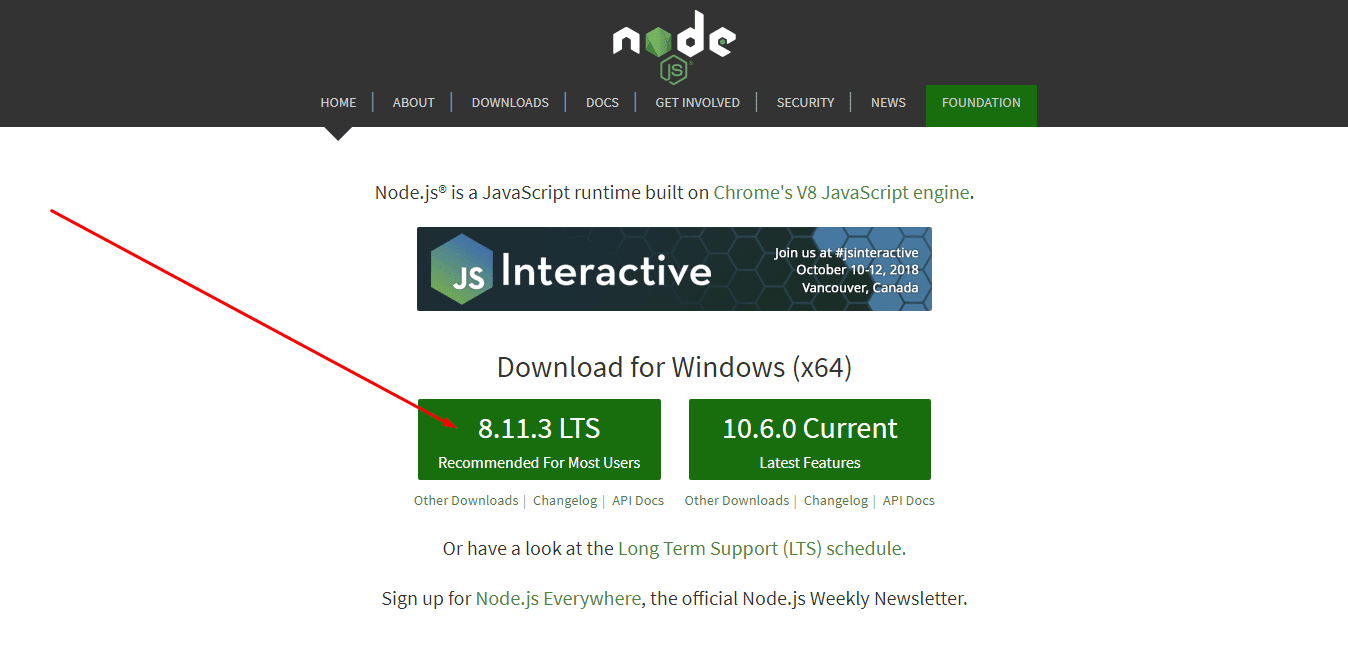Click the 'Join us at #jsinteractive' banner text
Viewport: 1348px width, 660px height.
coord(846,253)
